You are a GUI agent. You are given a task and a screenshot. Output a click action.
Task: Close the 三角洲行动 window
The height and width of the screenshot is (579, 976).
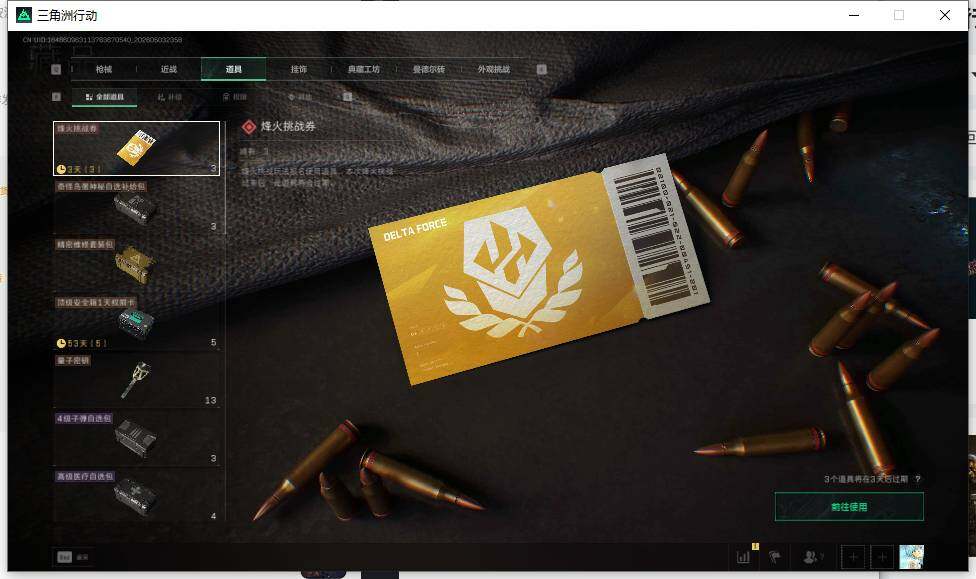(945, 15)
